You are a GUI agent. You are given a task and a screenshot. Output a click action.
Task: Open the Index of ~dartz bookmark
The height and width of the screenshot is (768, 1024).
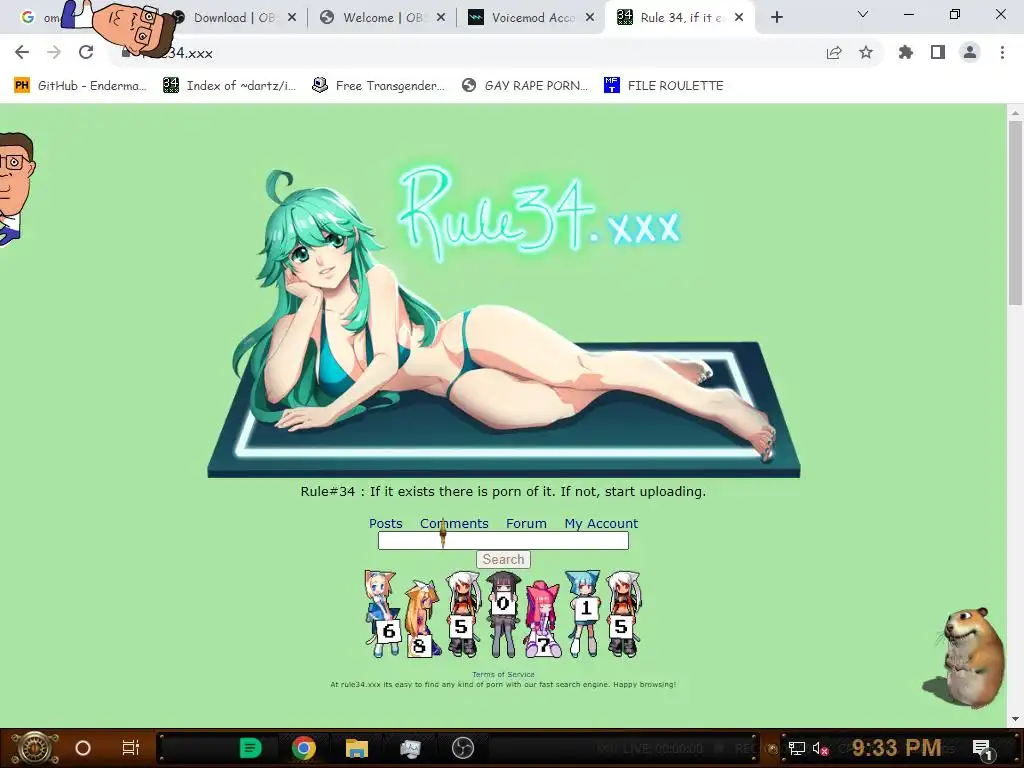point(229,86)
